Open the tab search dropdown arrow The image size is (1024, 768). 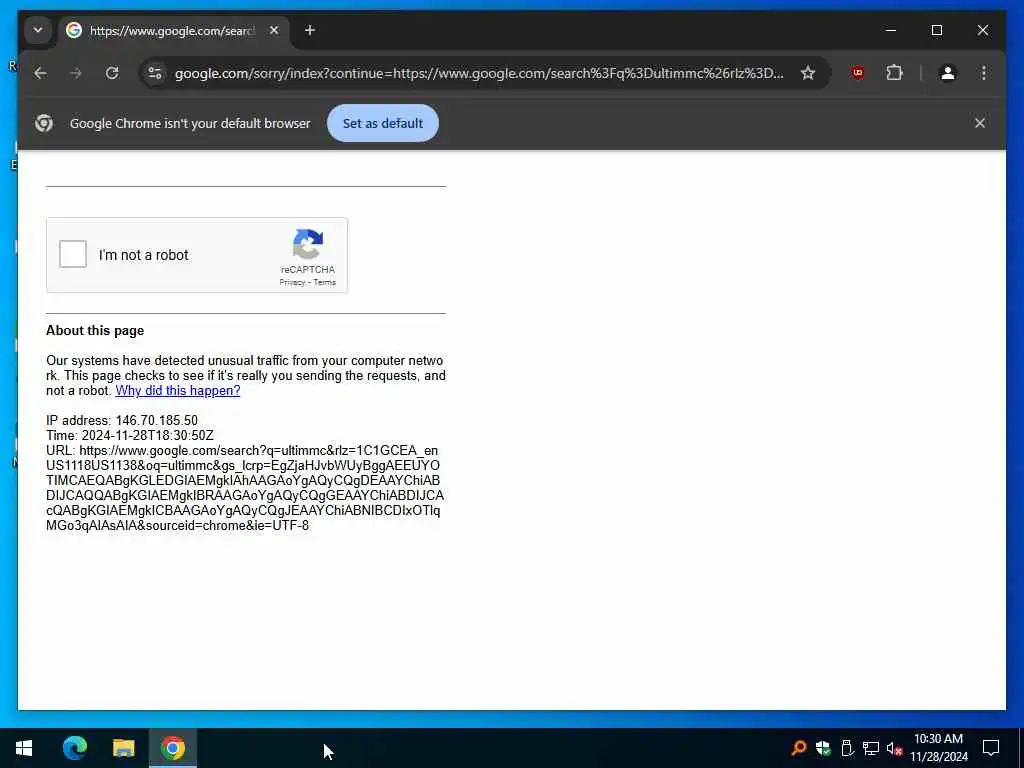click(x=38, y=30)
